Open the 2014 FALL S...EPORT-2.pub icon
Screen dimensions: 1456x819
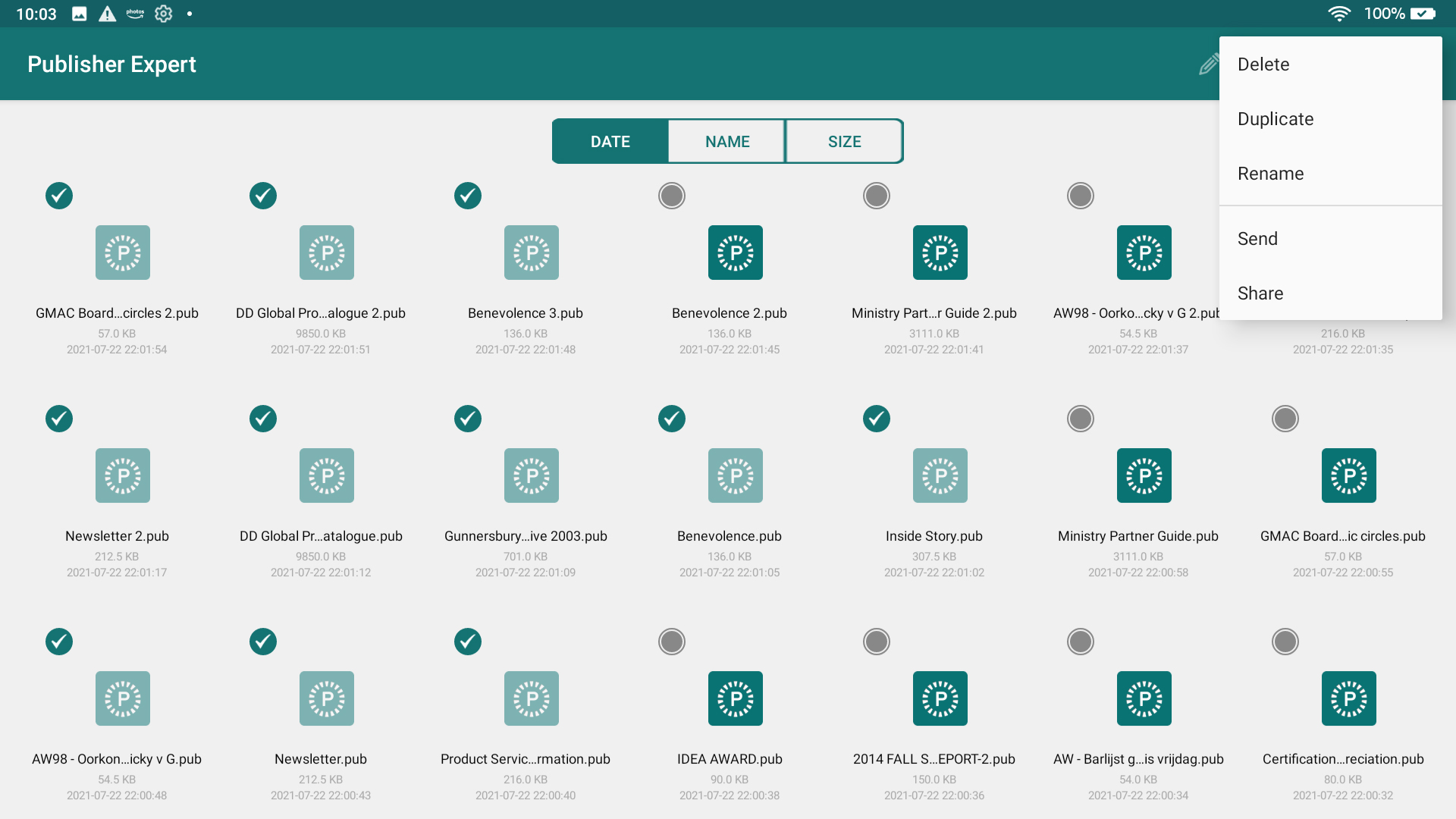point(940,698)
